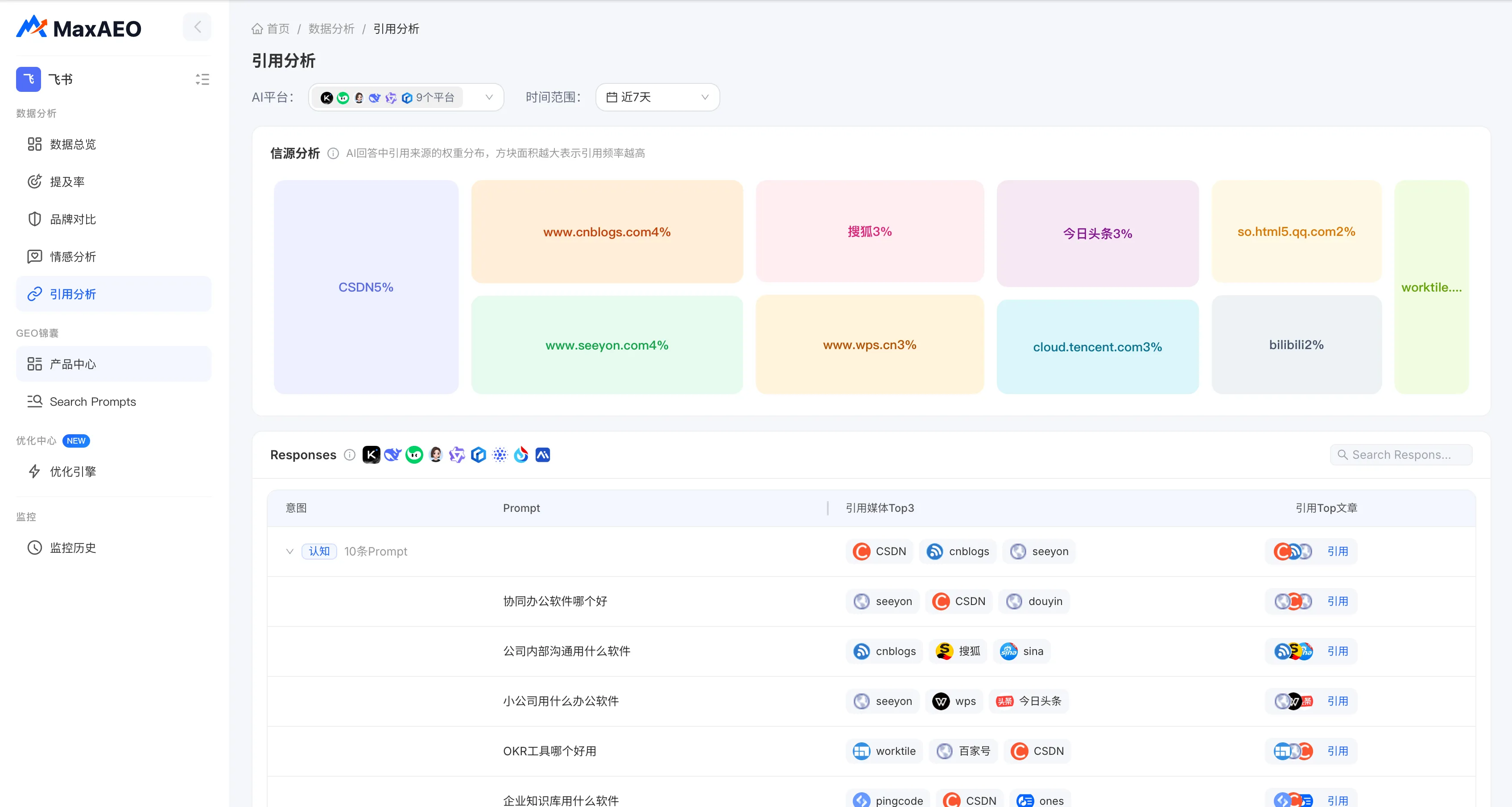The width and height of the screenshot is (1512, 807).
Task: Click the stacked source icons in OKR工具哪个好用 row
Action: coord(1293,751)
